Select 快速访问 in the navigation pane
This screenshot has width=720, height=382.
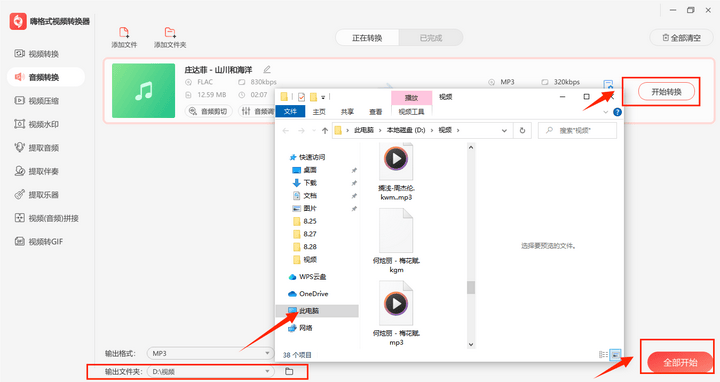(x=307, y=157)
